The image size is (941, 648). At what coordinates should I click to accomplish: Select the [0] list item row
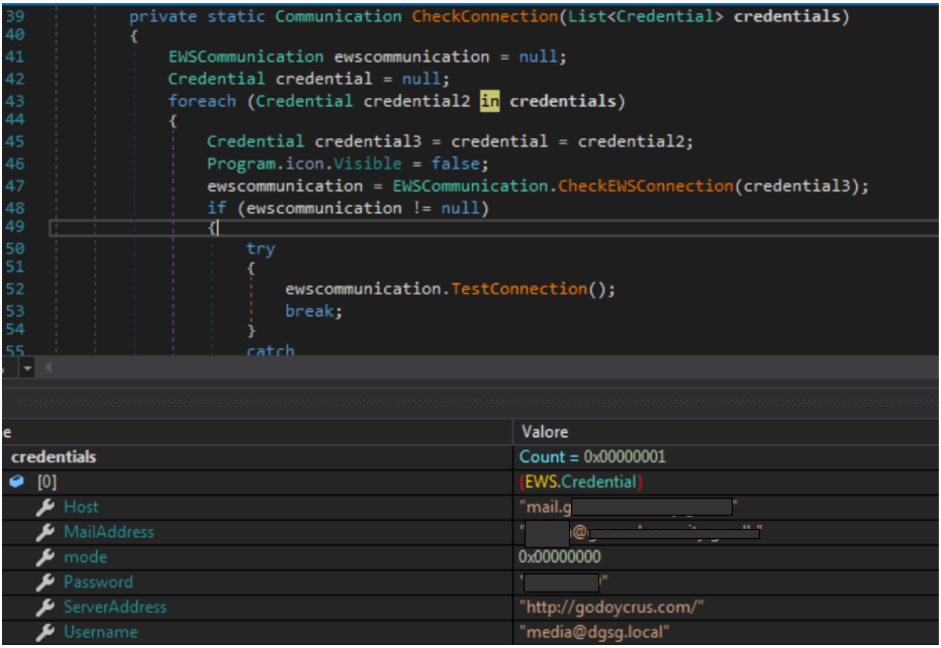[x=470, y=482]
